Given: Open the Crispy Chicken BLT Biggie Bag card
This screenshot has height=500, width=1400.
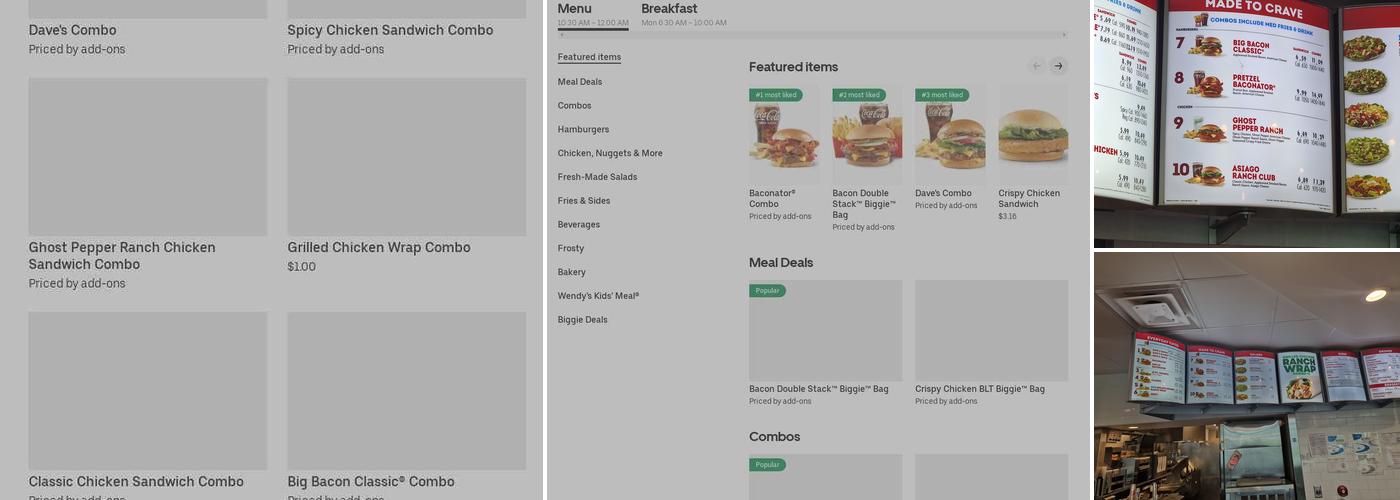Looking at the screenshot, I should tap(991, 330).
